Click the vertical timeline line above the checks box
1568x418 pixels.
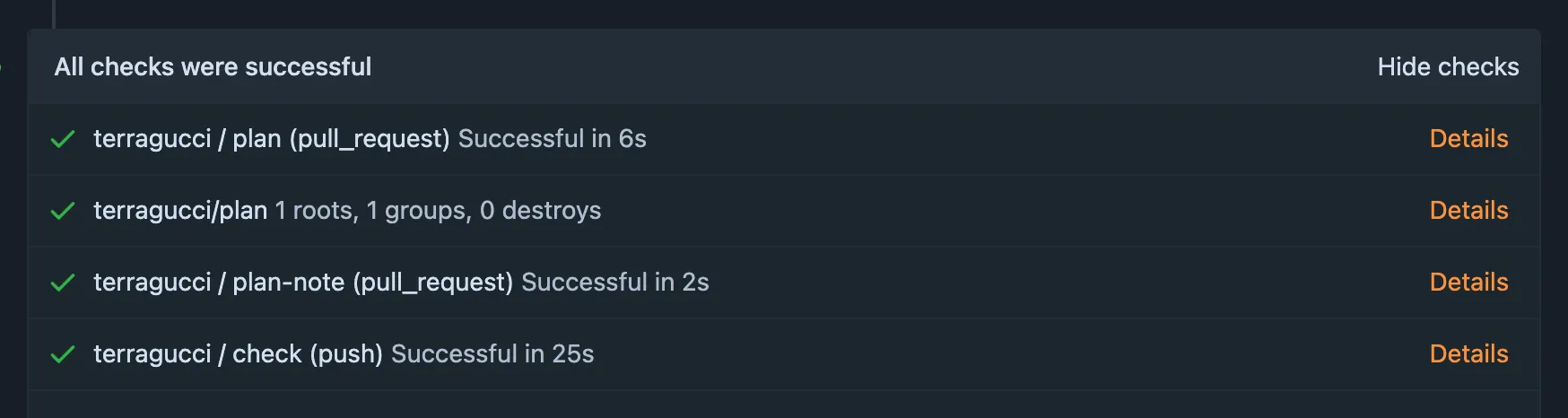point(54,13)
